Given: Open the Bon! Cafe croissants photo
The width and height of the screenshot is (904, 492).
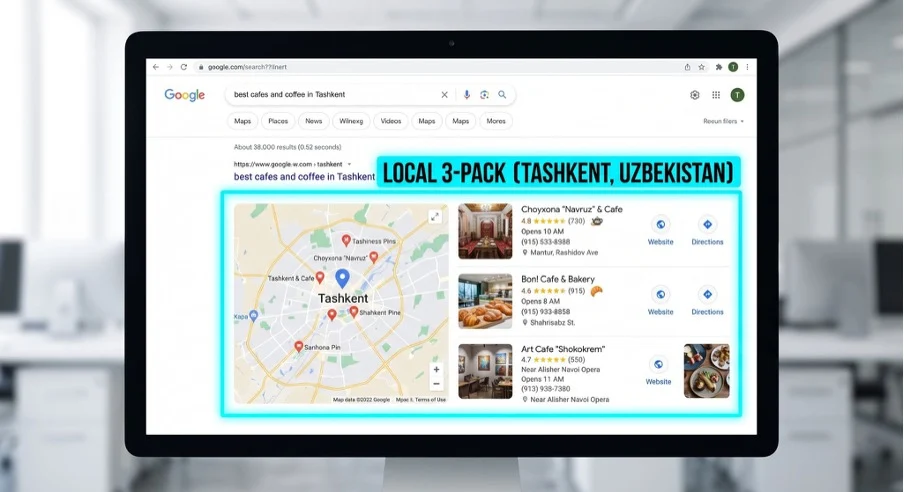Looking at the screenshot, I should (485, 301).
